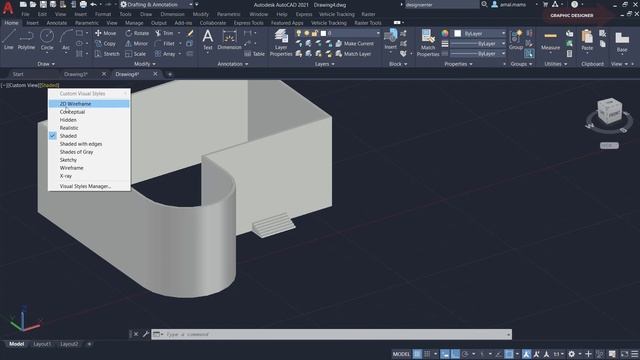Toggle polar tracking in status bar
This screenshot has height=360, width=640.
click(x=465, y=354)
